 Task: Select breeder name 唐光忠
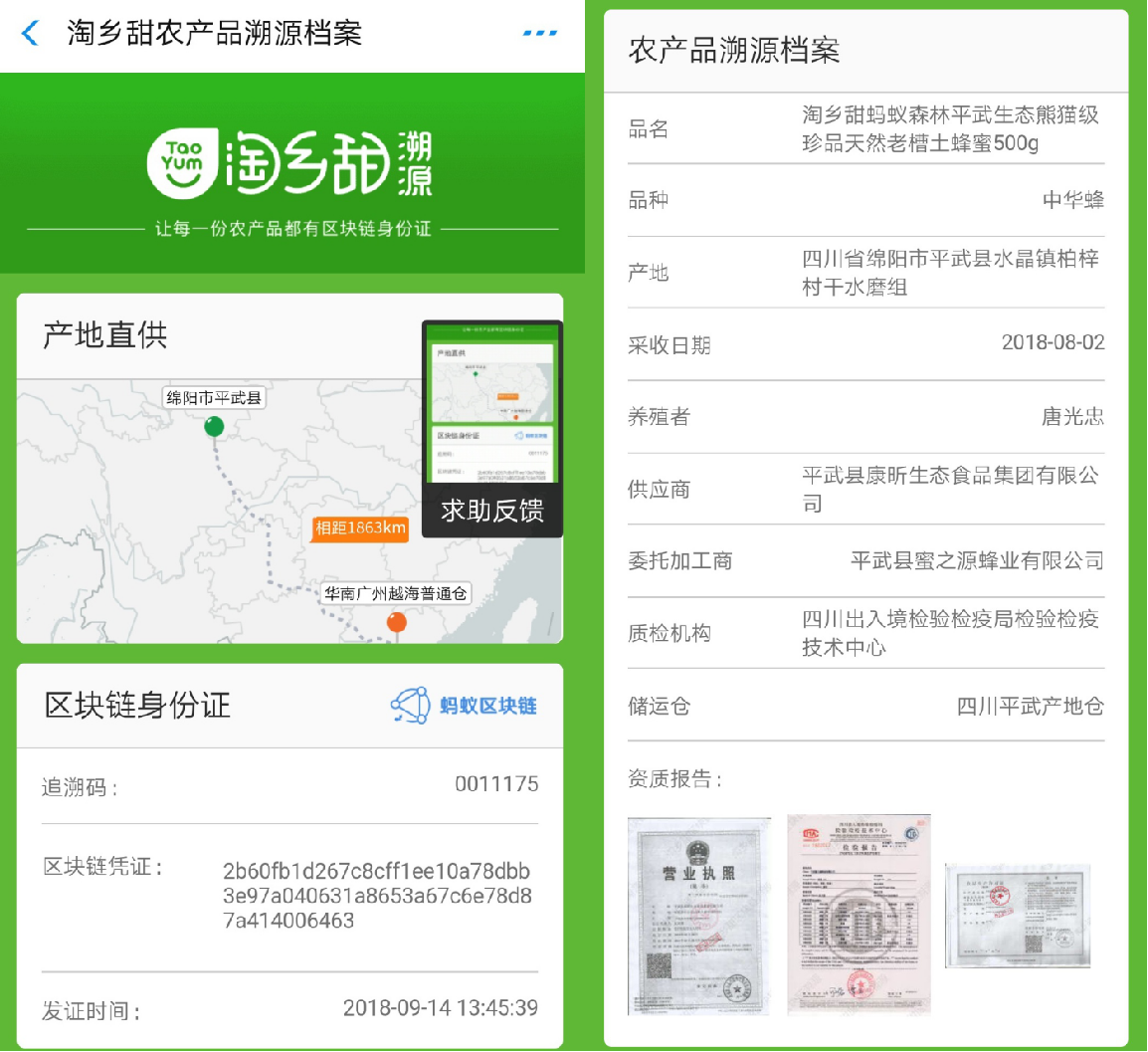(x=1073, y=417)
